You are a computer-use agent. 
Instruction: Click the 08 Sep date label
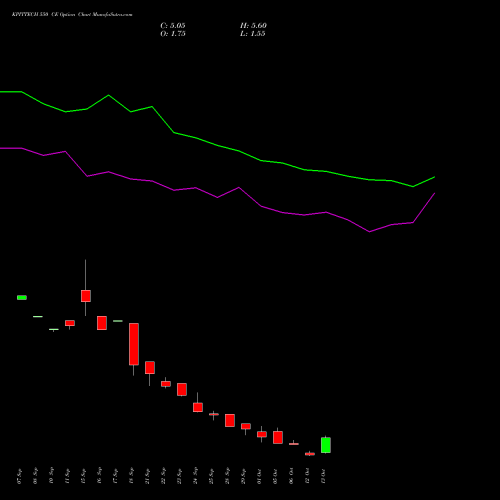tap(35, 476)
